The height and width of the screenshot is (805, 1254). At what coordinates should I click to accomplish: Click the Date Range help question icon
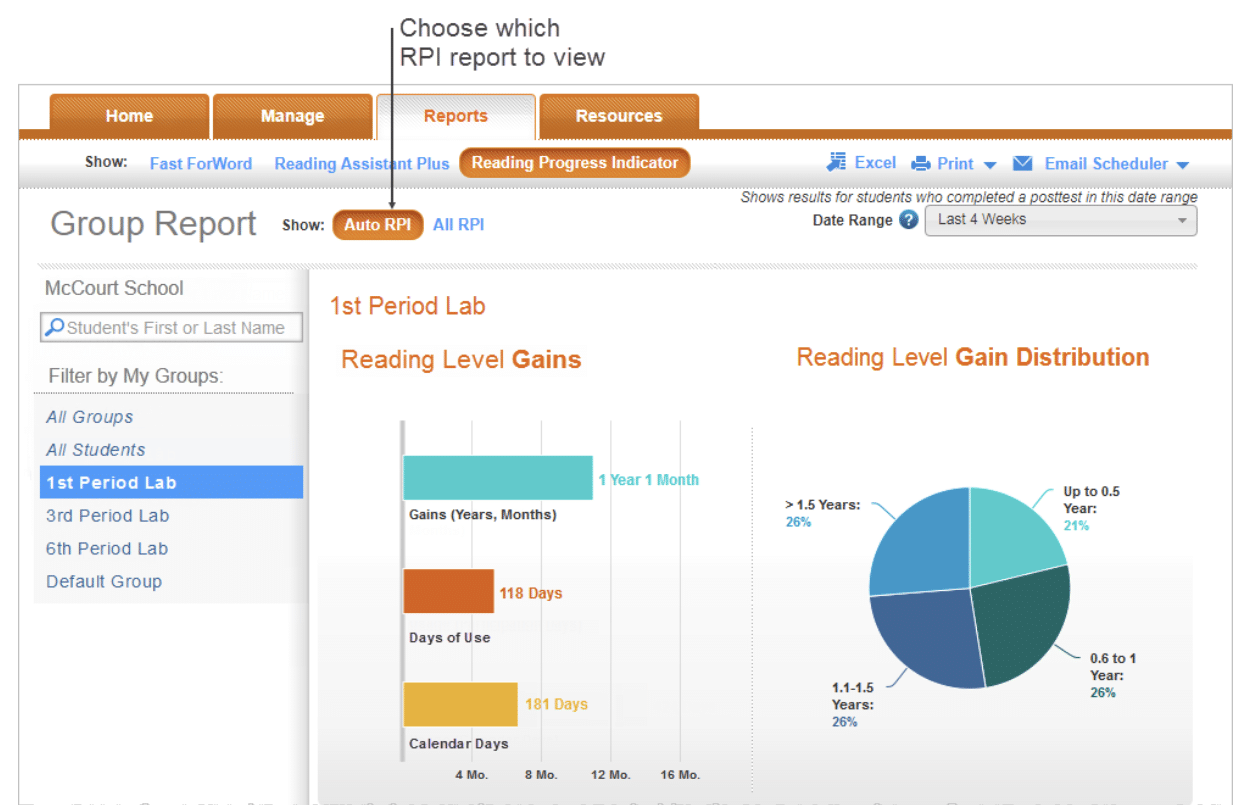tap(908, 220)
